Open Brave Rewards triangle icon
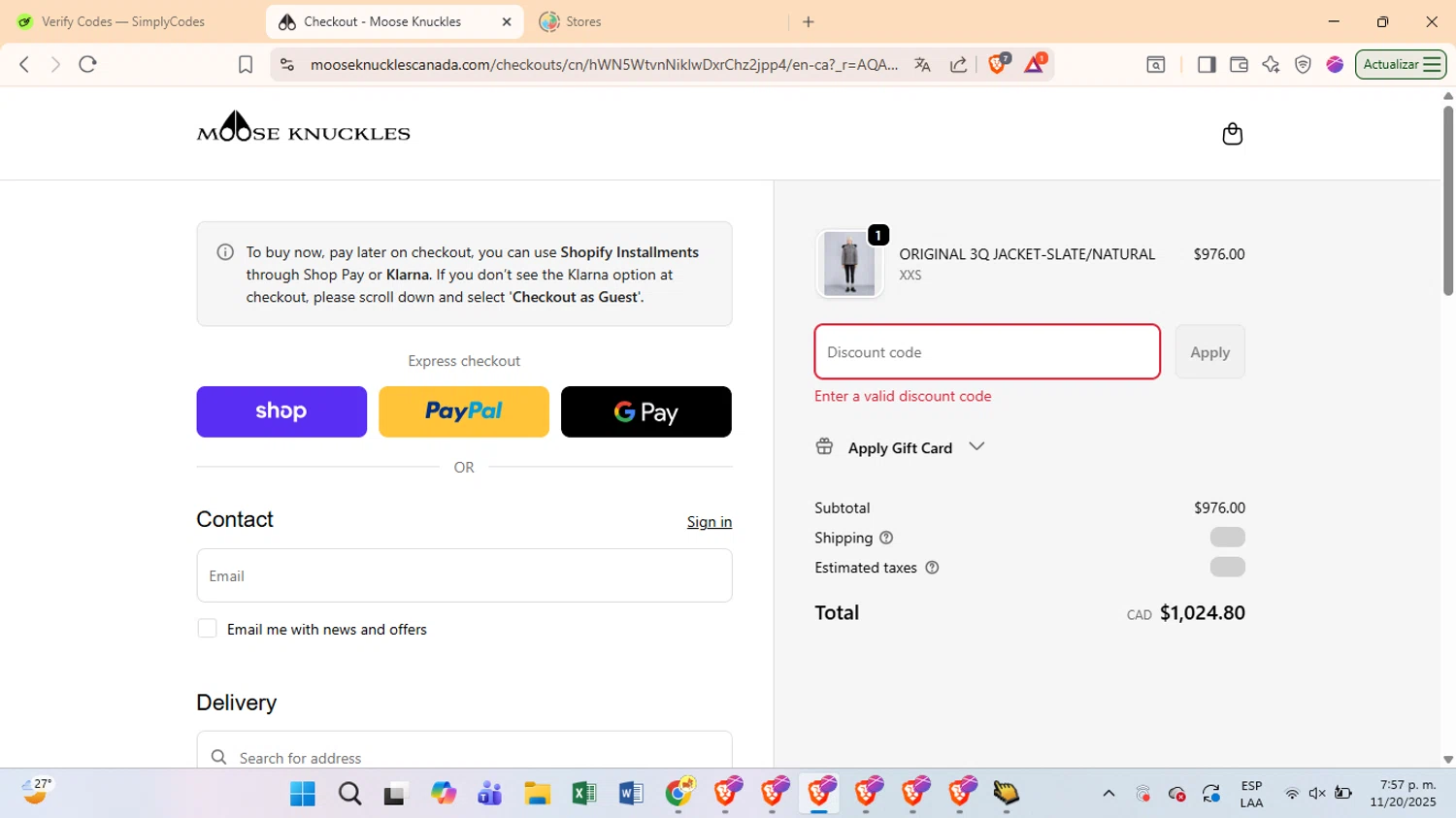The height and width of the screenshot is (818, 1456). click(x=1035, y=64)
